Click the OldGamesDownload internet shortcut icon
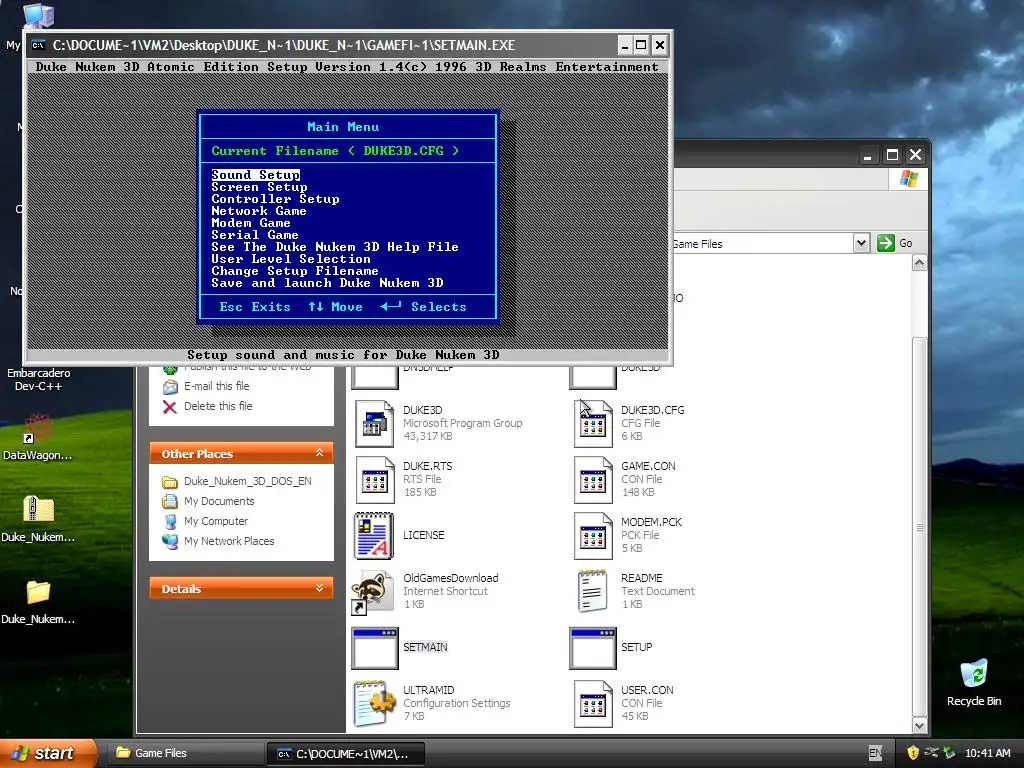This screenshot has height=768, width=1024. pos(373,592)
